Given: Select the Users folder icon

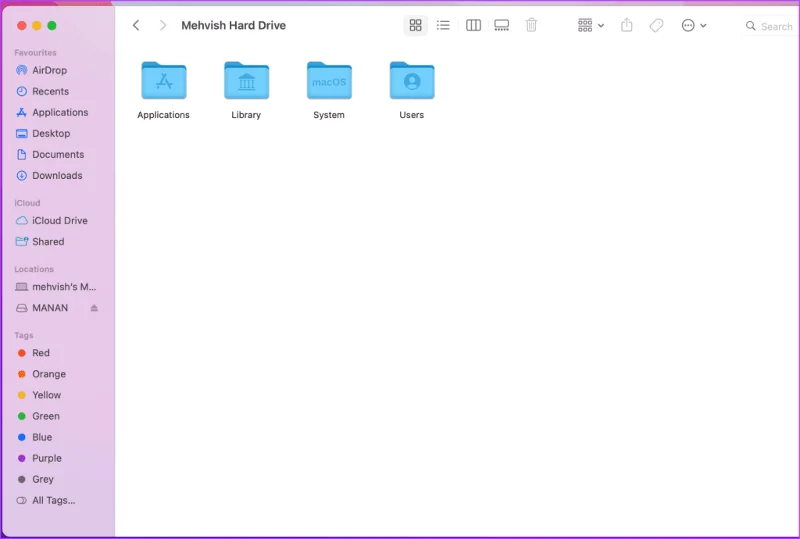Looking at the screenshot, I should [412, 80].
